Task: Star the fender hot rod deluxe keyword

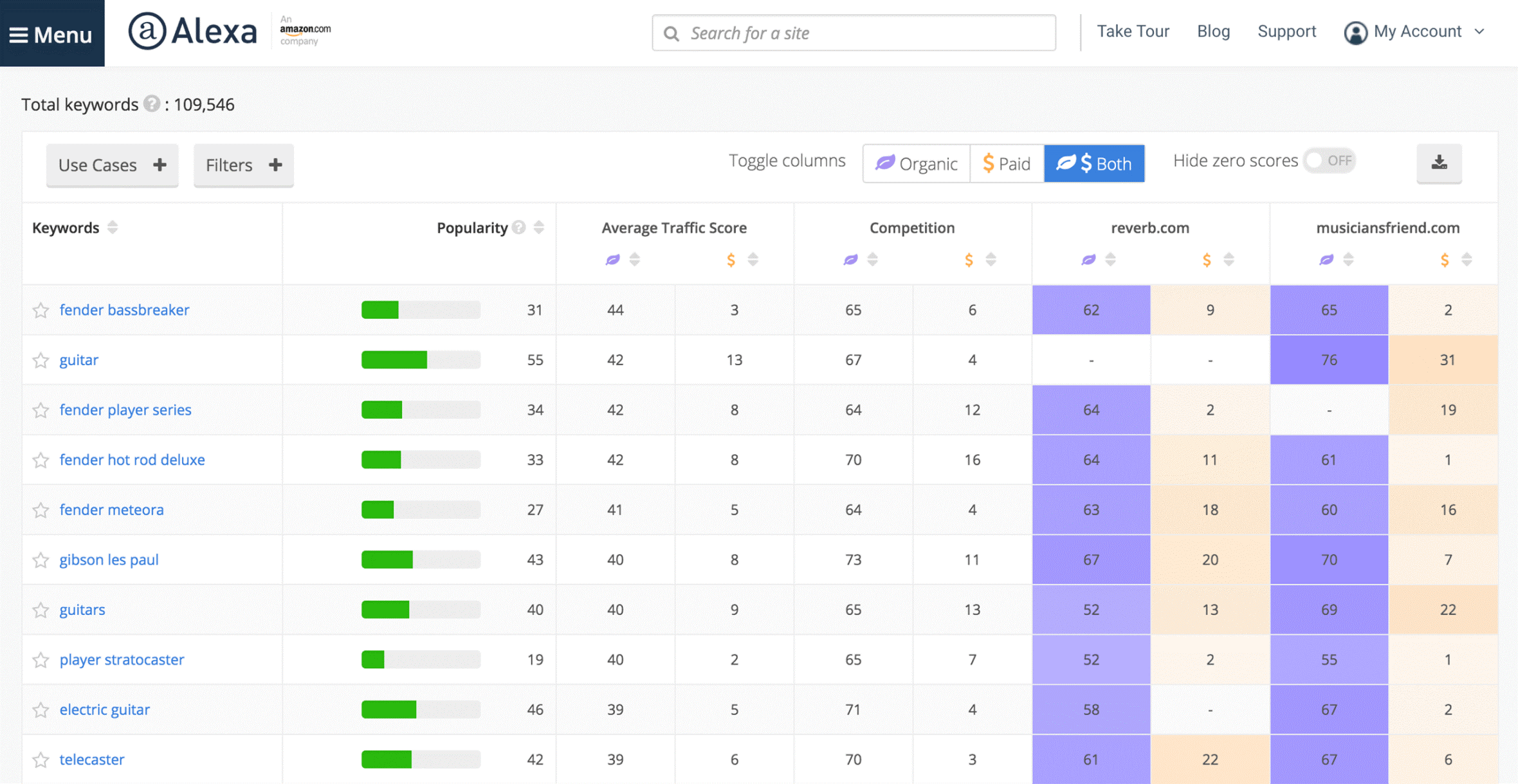Action: coord(41,460)
